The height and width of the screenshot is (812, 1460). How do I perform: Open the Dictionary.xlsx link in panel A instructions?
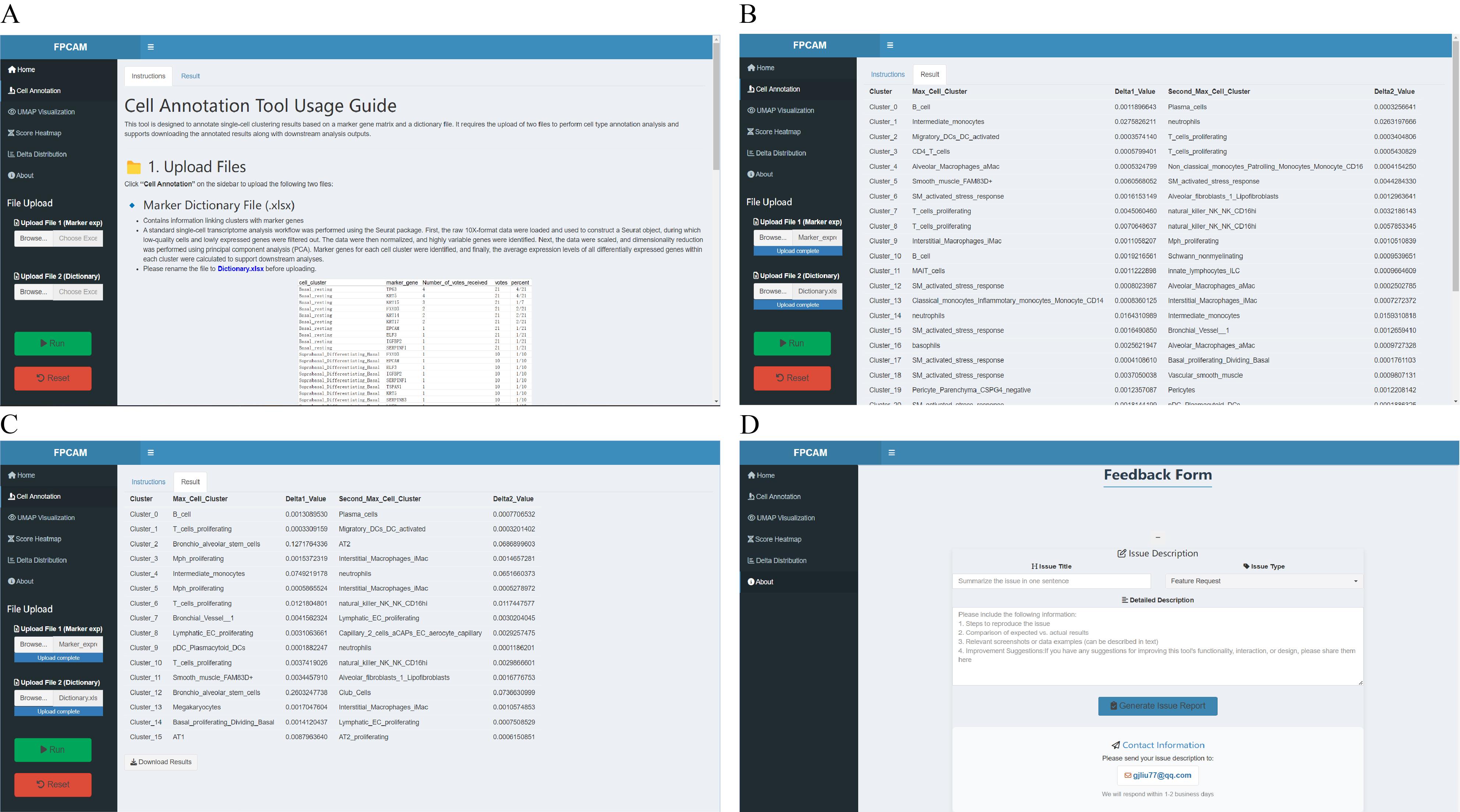pos(240,268)
